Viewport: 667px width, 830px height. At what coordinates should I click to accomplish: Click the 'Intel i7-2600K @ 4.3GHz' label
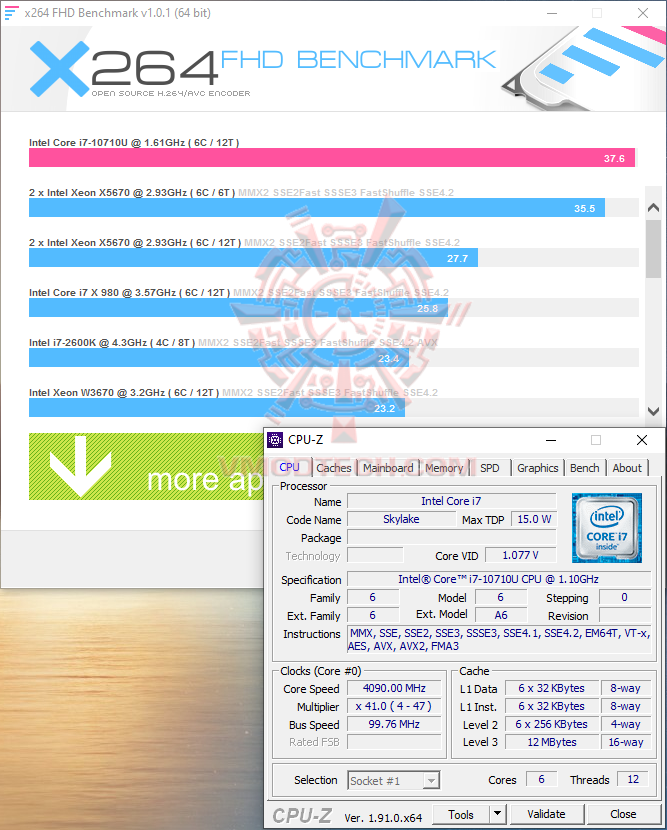point(112,342)
